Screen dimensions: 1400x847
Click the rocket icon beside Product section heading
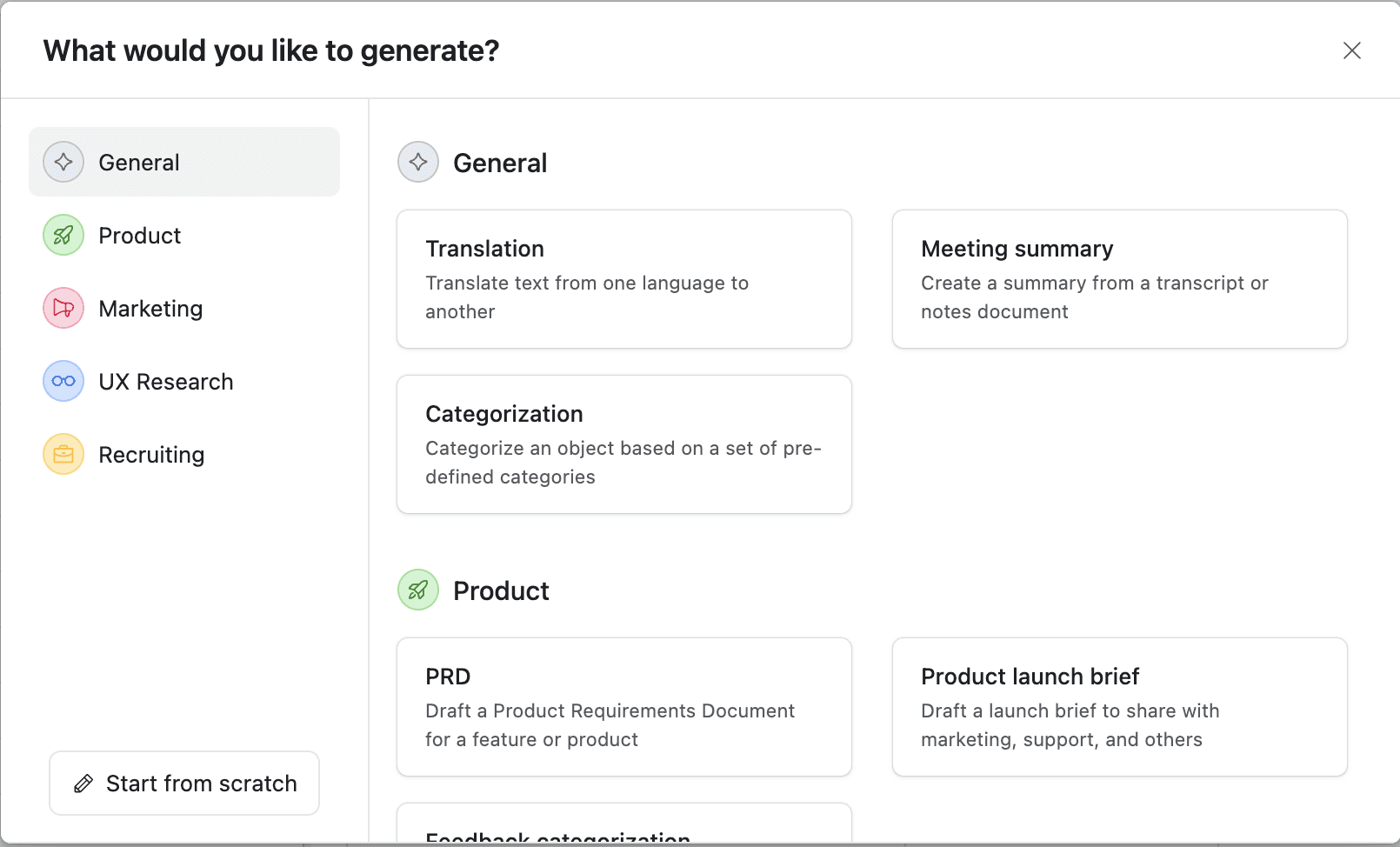point(418,590)
